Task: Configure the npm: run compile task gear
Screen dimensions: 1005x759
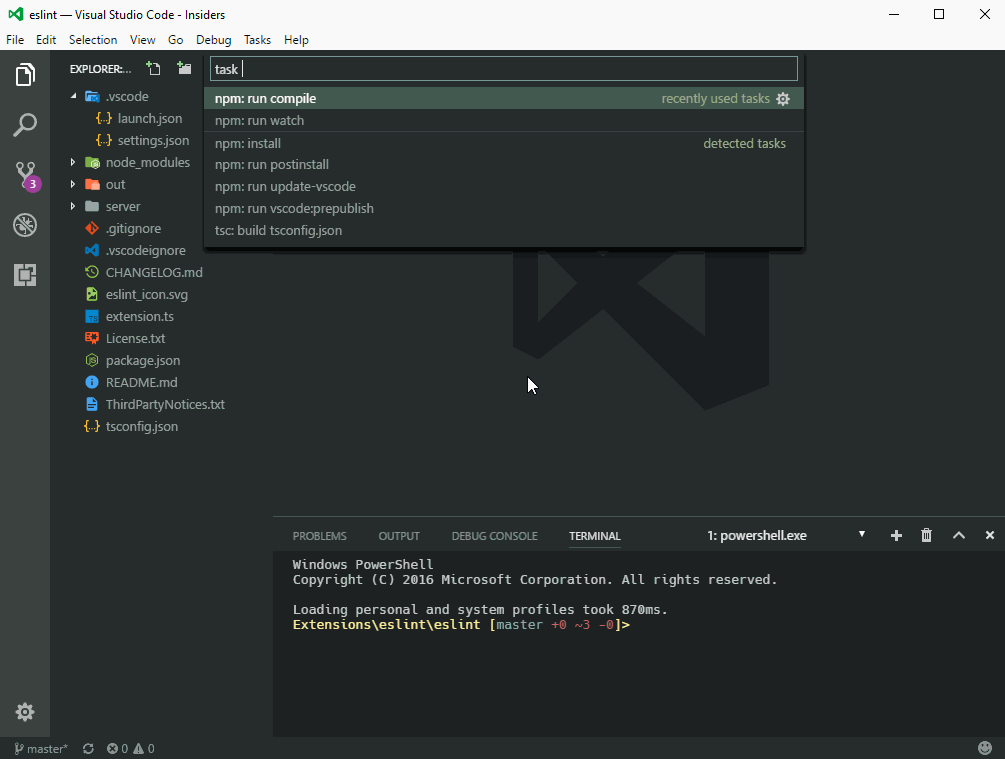Action: 783,99
